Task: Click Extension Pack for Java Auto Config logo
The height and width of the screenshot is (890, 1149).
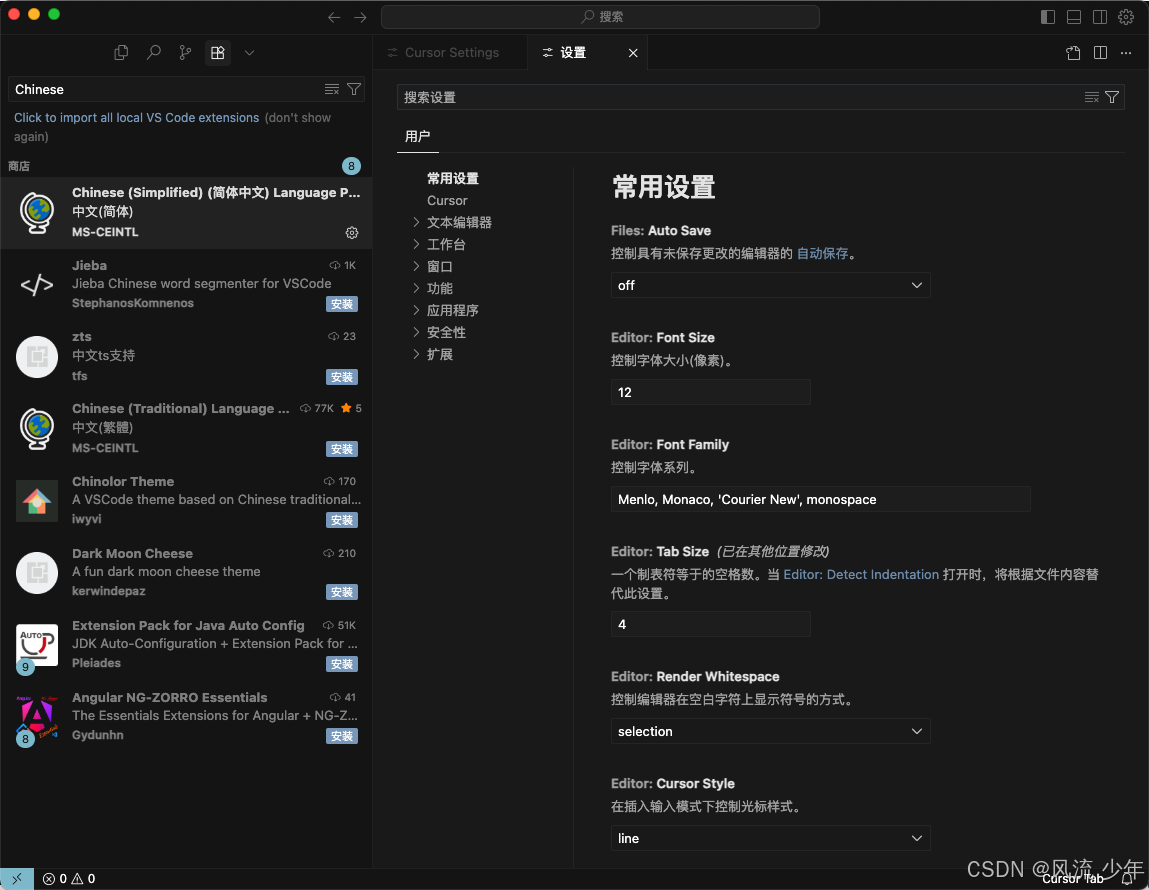Action: coord(37,645)
